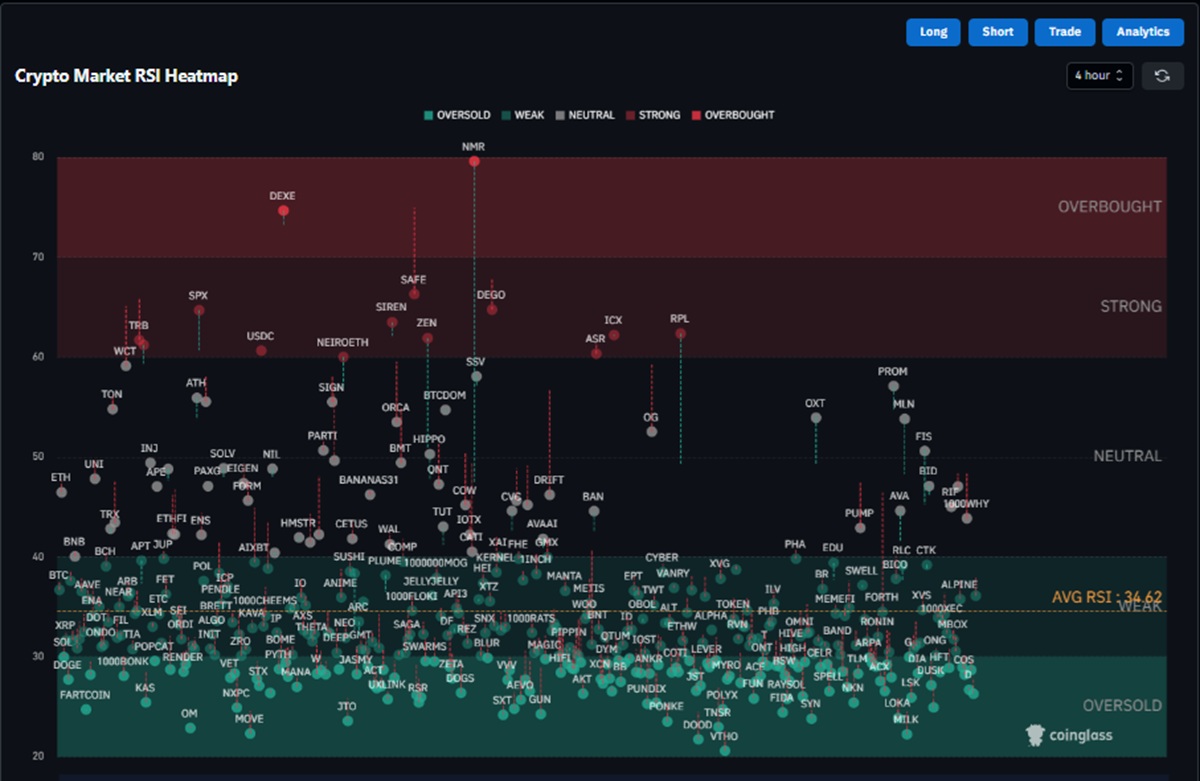Click the Crypto Market RSI Heatmap title
Viewport: 1200px width, 781px height.
pos(126,76)
